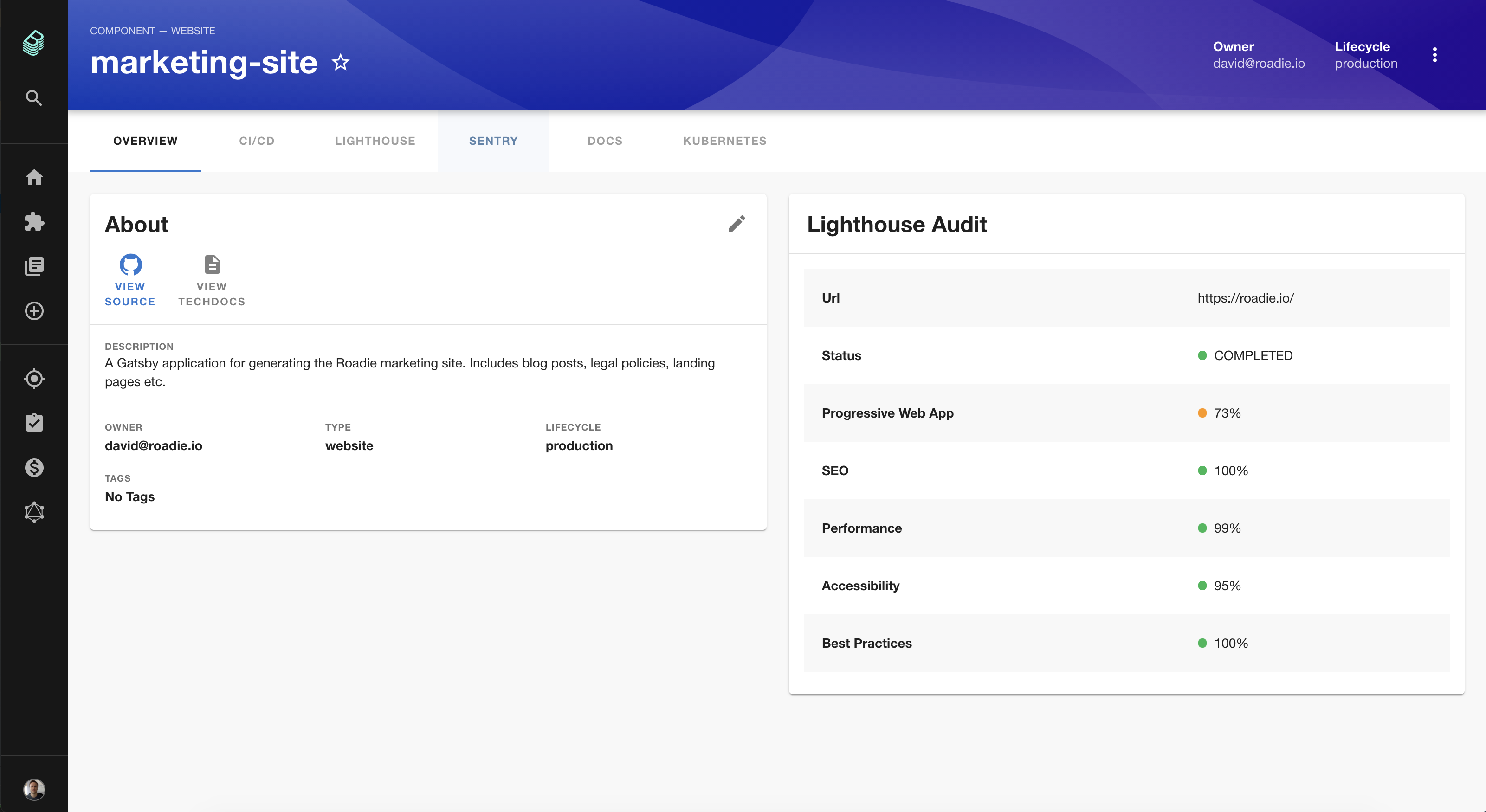Go to Home via sidebar house icon

(x=34, y=177)
